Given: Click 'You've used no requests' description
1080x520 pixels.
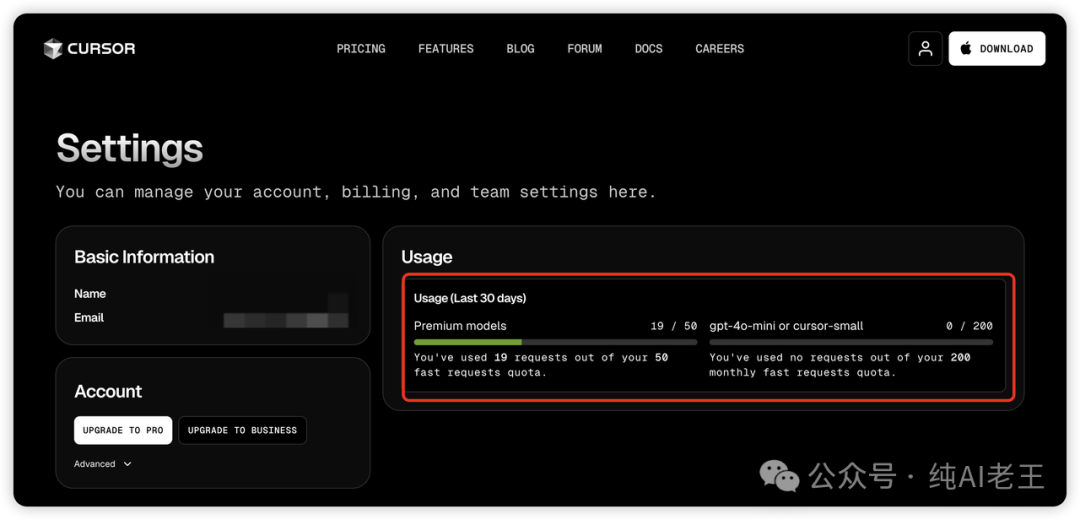Looking at the screenshot, I should point(840,365).
